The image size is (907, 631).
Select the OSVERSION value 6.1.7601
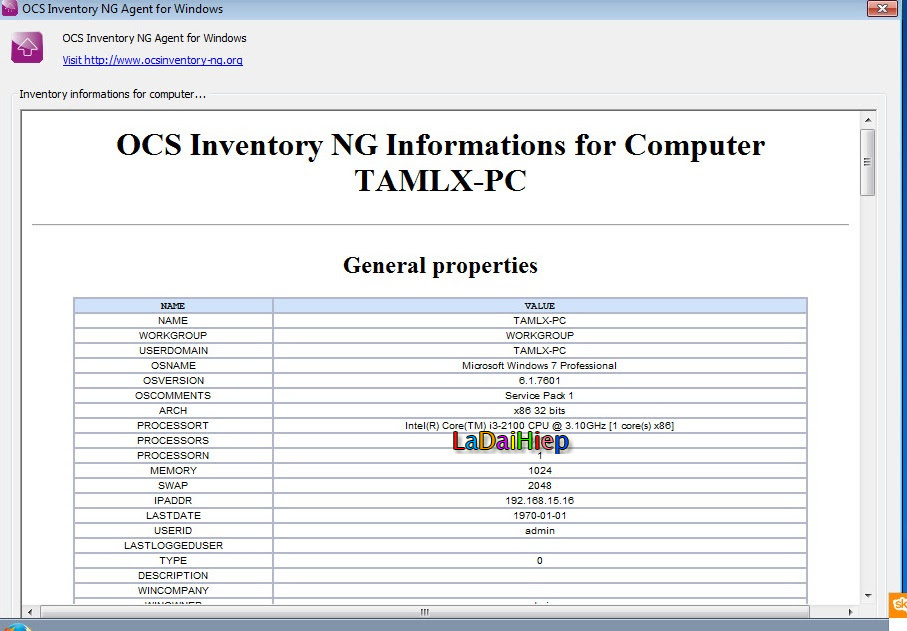(x=540, y=381)
